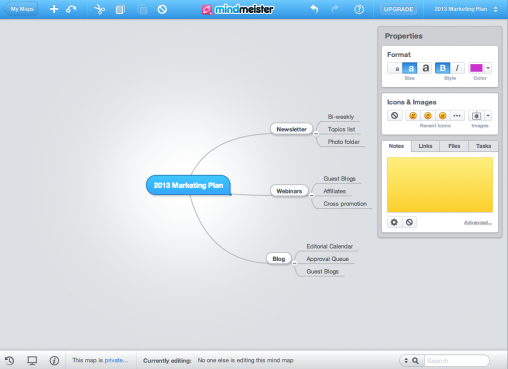Select Guest Blogs under Webinars

pos(339,179)
